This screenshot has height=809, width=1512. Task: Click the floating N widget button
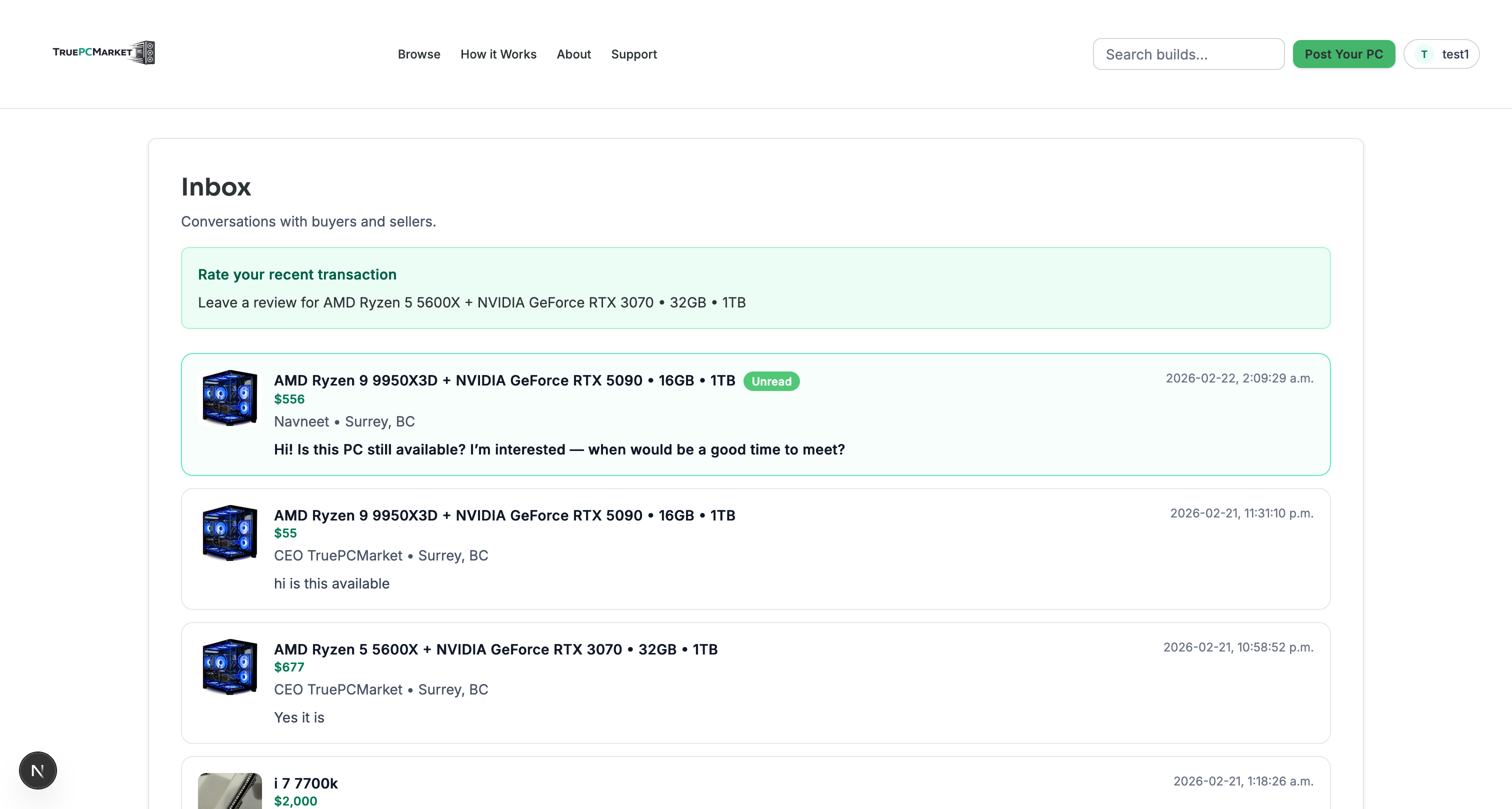[x=37, y=769]
